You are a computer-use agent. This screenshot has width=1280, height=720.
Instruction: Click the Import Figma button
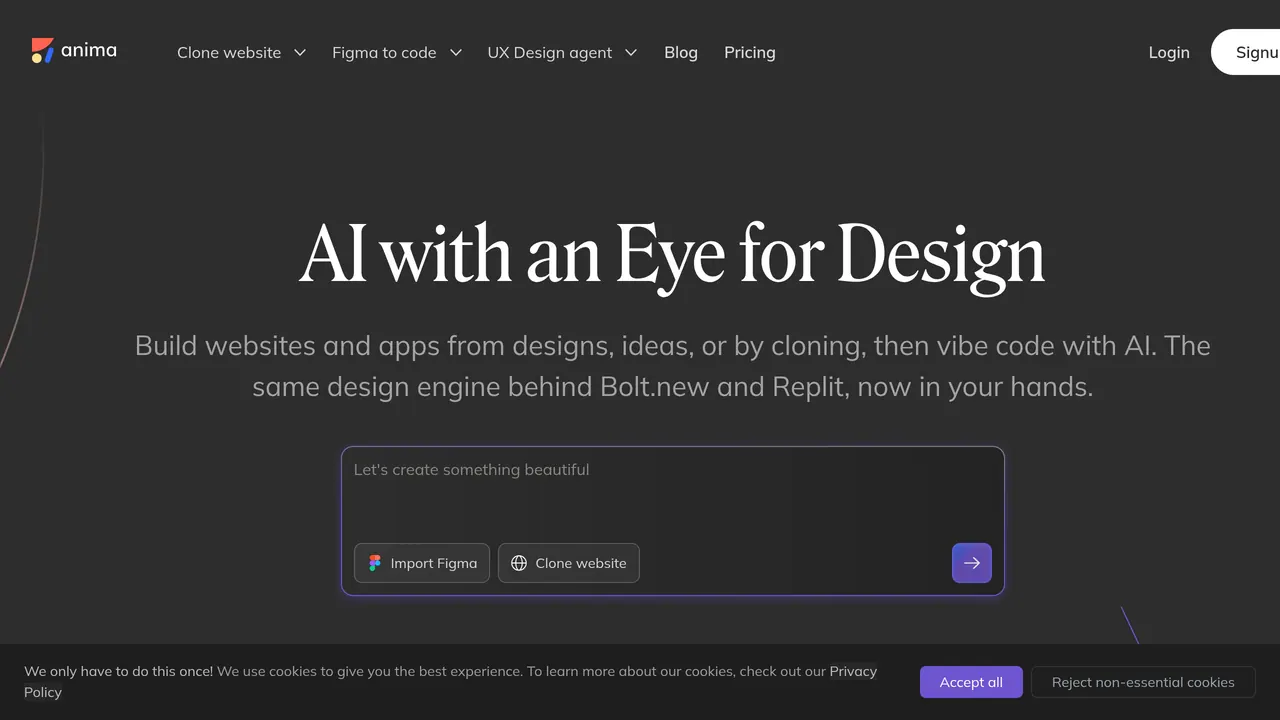(x=422, y=563)
